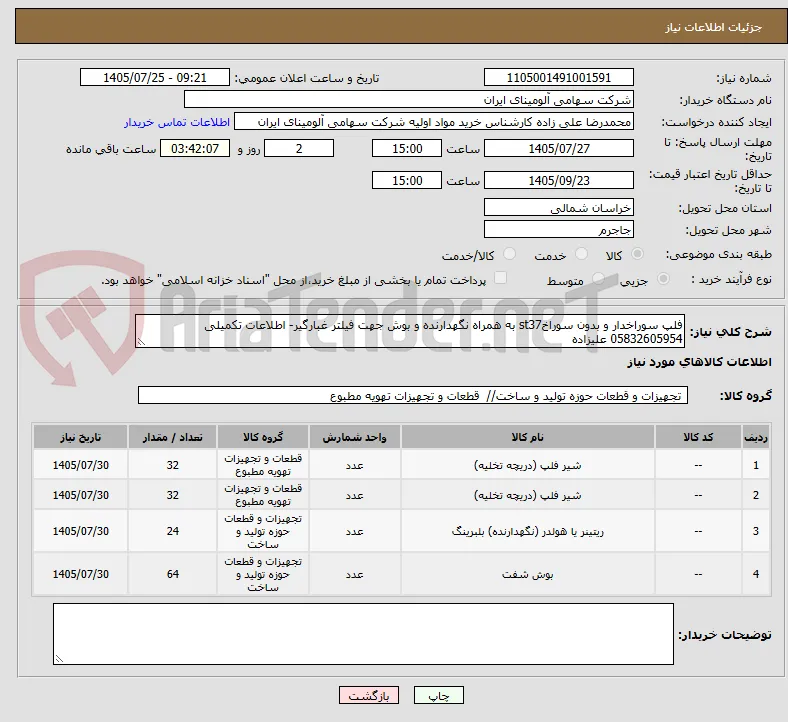Click the empty توضیحات خریدار text area

tap(363, 634)
